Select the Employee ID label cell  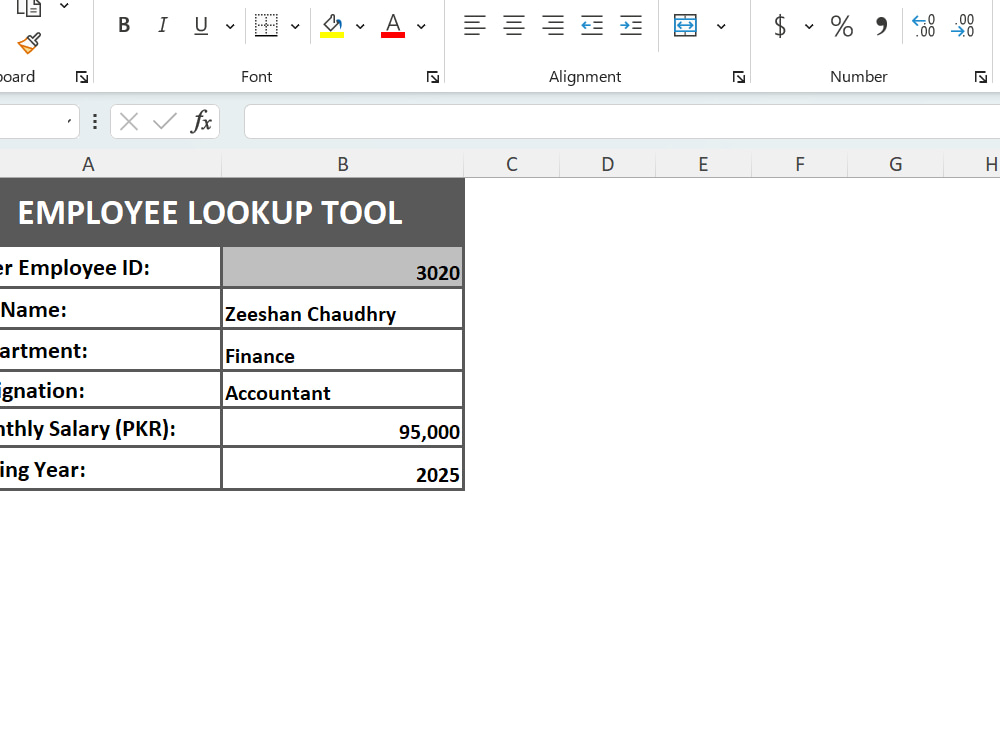click(110, 267)
